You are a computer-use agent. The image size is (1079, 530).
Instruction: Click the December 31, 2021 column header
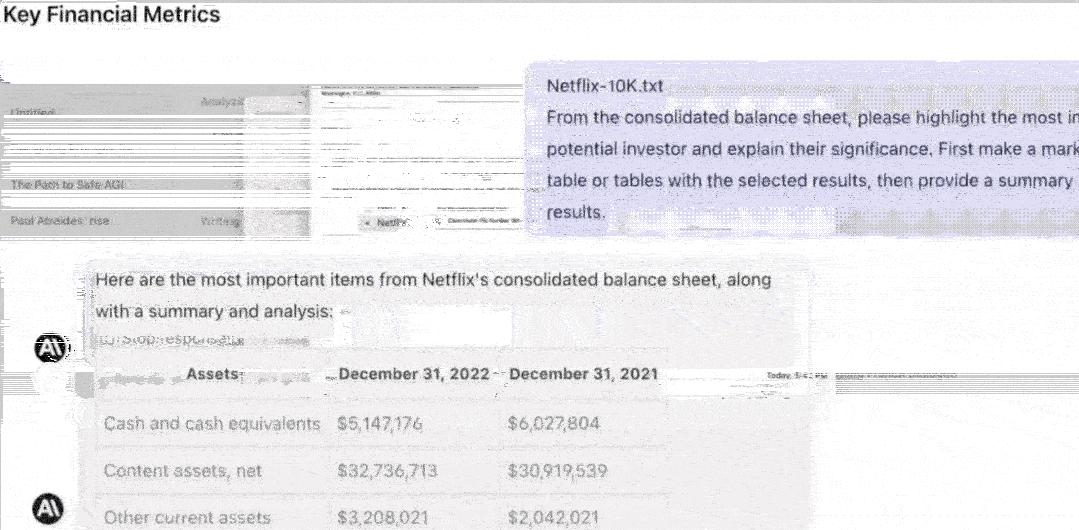tap(584, 374)
